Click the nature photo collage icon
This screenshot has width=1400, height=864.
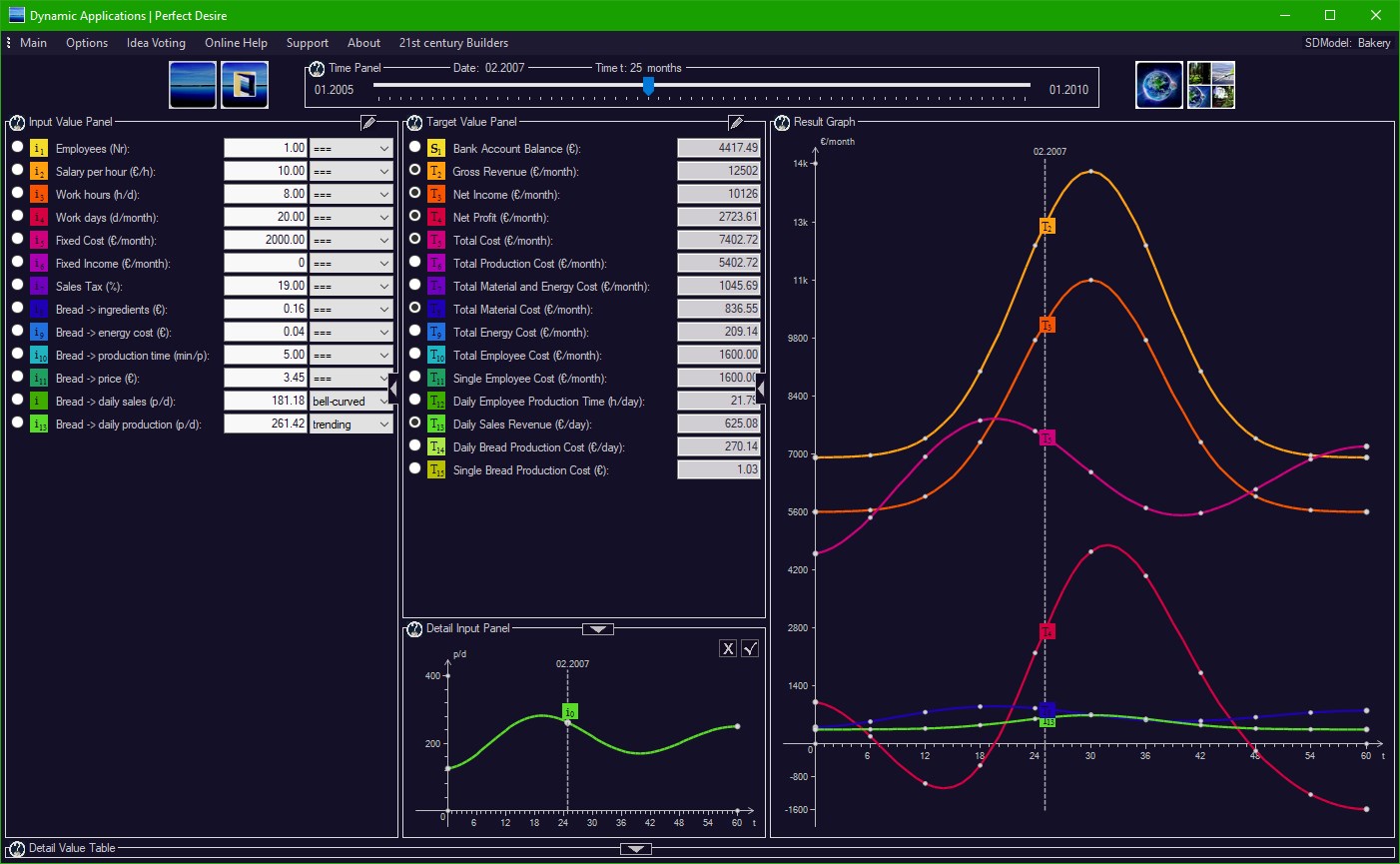pos(1211,85)
